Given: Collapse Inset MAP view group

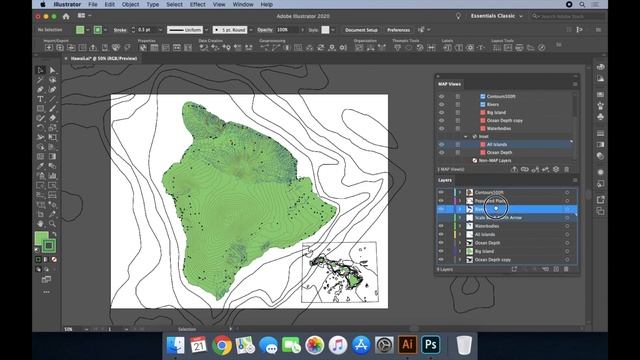Looking at the screenshot, I should (x=466, y=136).
